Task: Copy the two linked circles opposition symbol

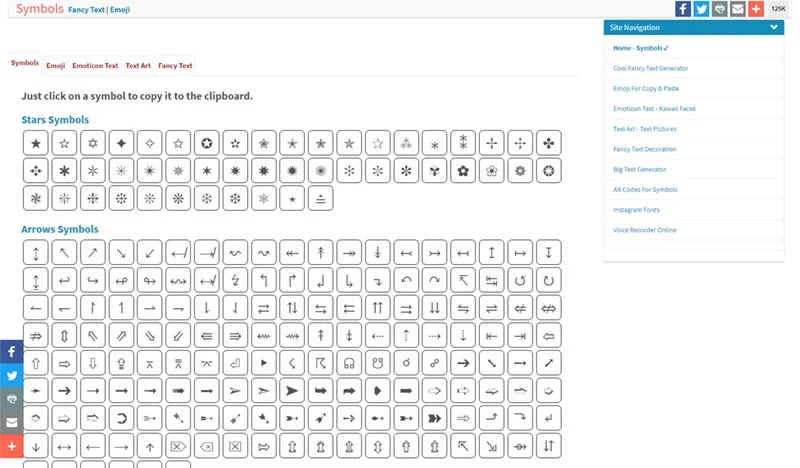Action: pos(435,363)
